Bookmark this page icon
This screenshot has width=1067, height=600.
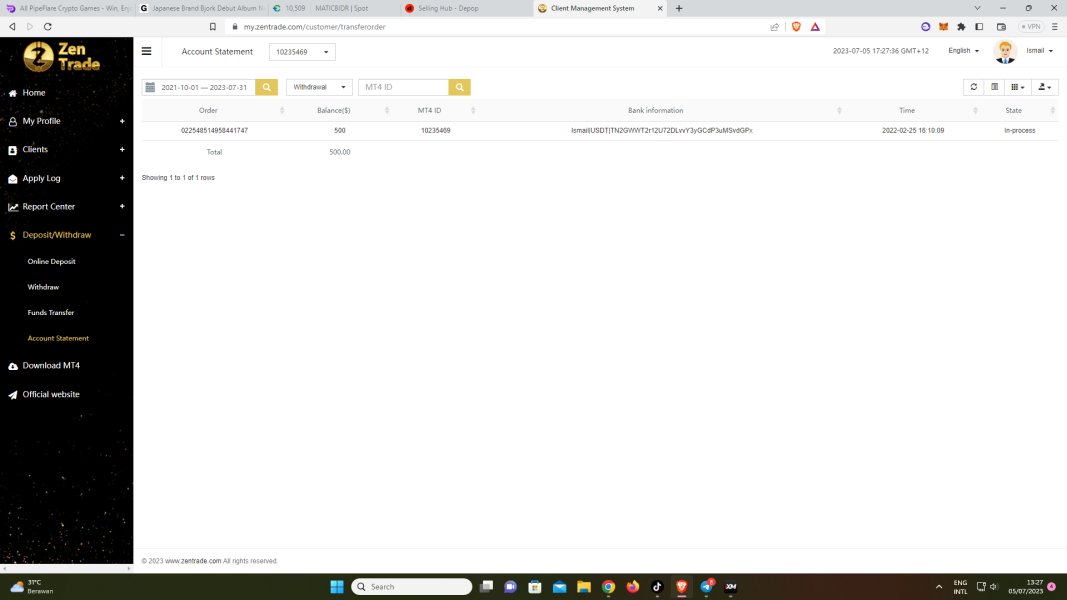point(212,27)
